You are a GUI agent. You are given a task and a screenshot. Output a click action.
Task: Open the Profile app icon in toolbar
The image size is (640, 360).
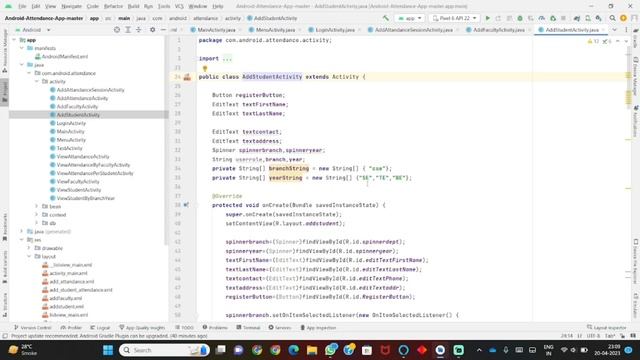(542, 18)
